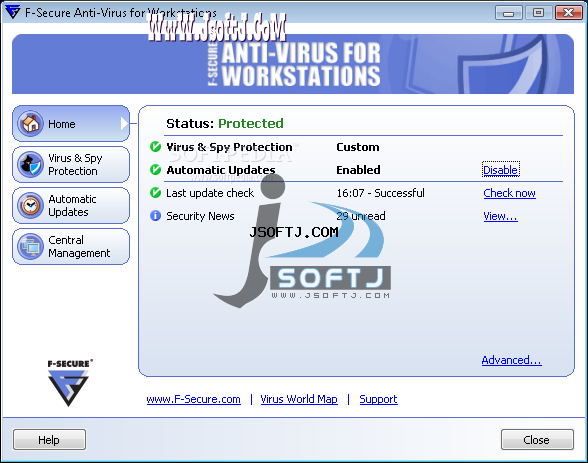Image resolution: width=588 pixels, height=463 pixels.
Task: Click the 'Status: Protected' heading
Action: coord(225,123)
